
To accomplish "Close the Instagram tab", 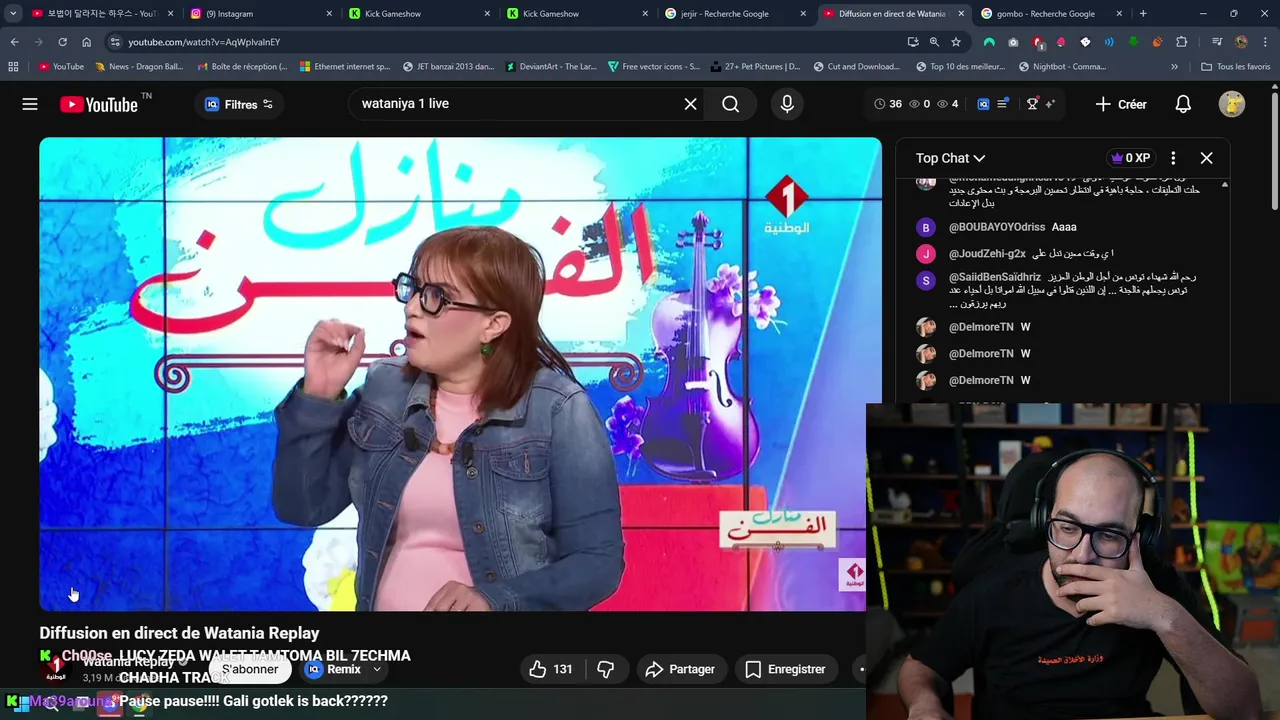I will (329, 14).
